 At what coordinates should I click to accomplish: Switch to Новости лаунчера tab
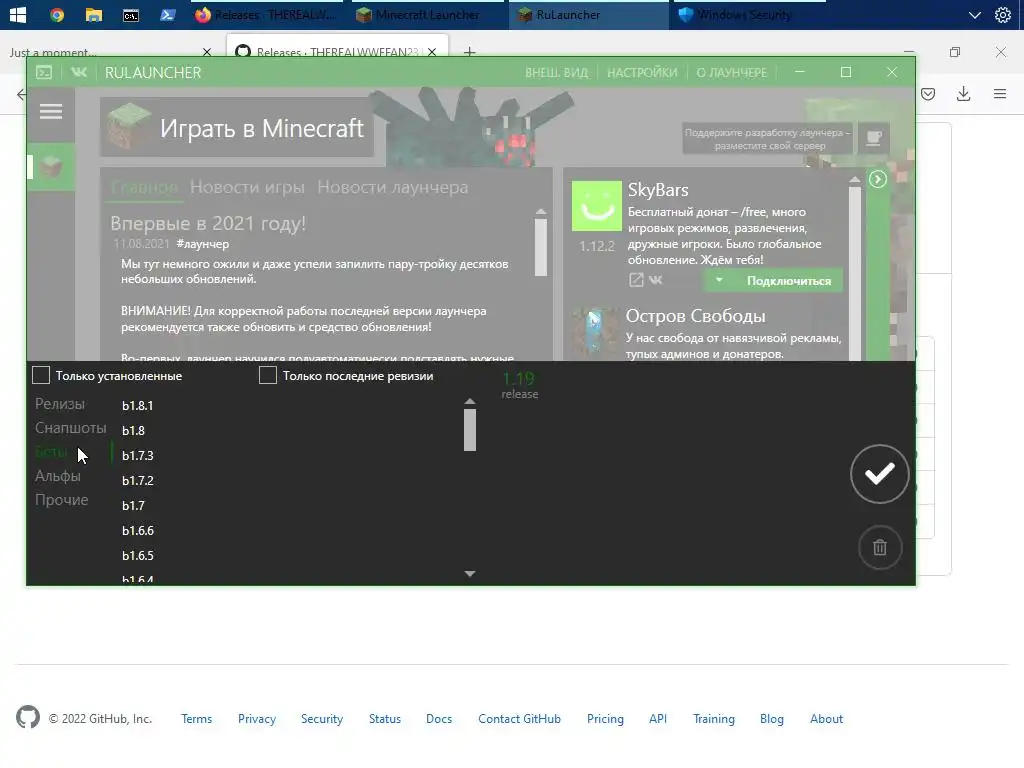(392, 187)
